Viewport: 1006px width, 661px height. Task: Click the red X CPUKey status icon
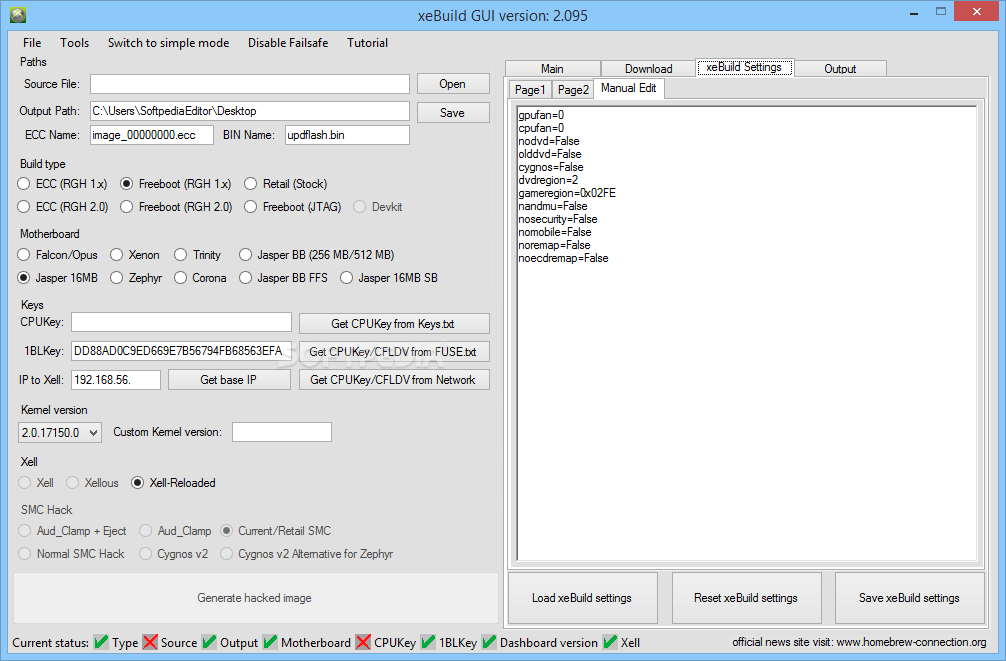[362, 642]
